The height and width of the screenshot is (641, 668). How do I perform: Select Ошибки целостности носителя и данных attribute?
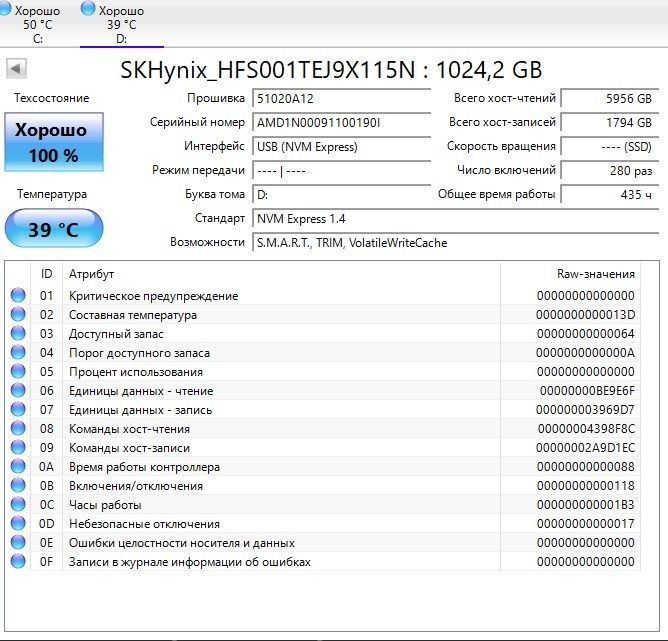tap(181, 543)
